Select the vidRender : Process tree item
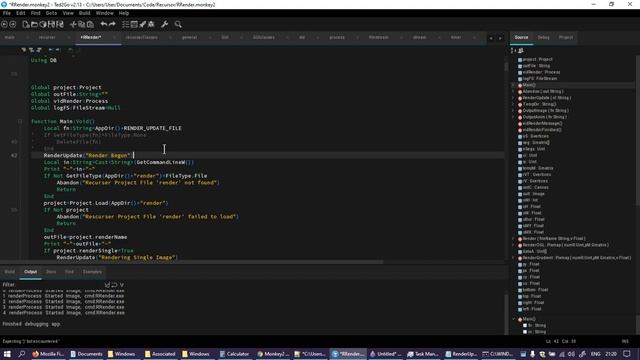This screenshot has width=640, height=360. tap(539, 72)
